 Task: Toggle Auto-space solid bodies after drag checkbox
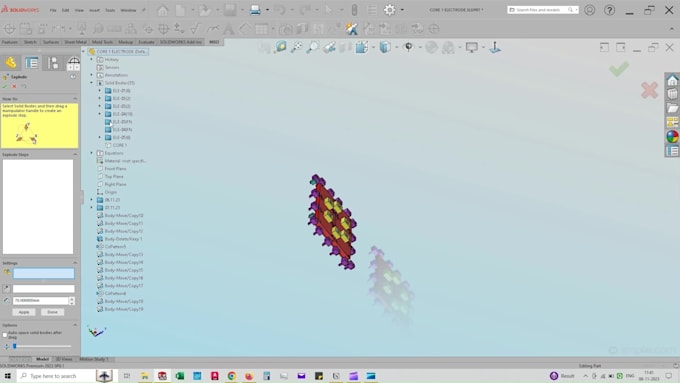tap(5, 335)
